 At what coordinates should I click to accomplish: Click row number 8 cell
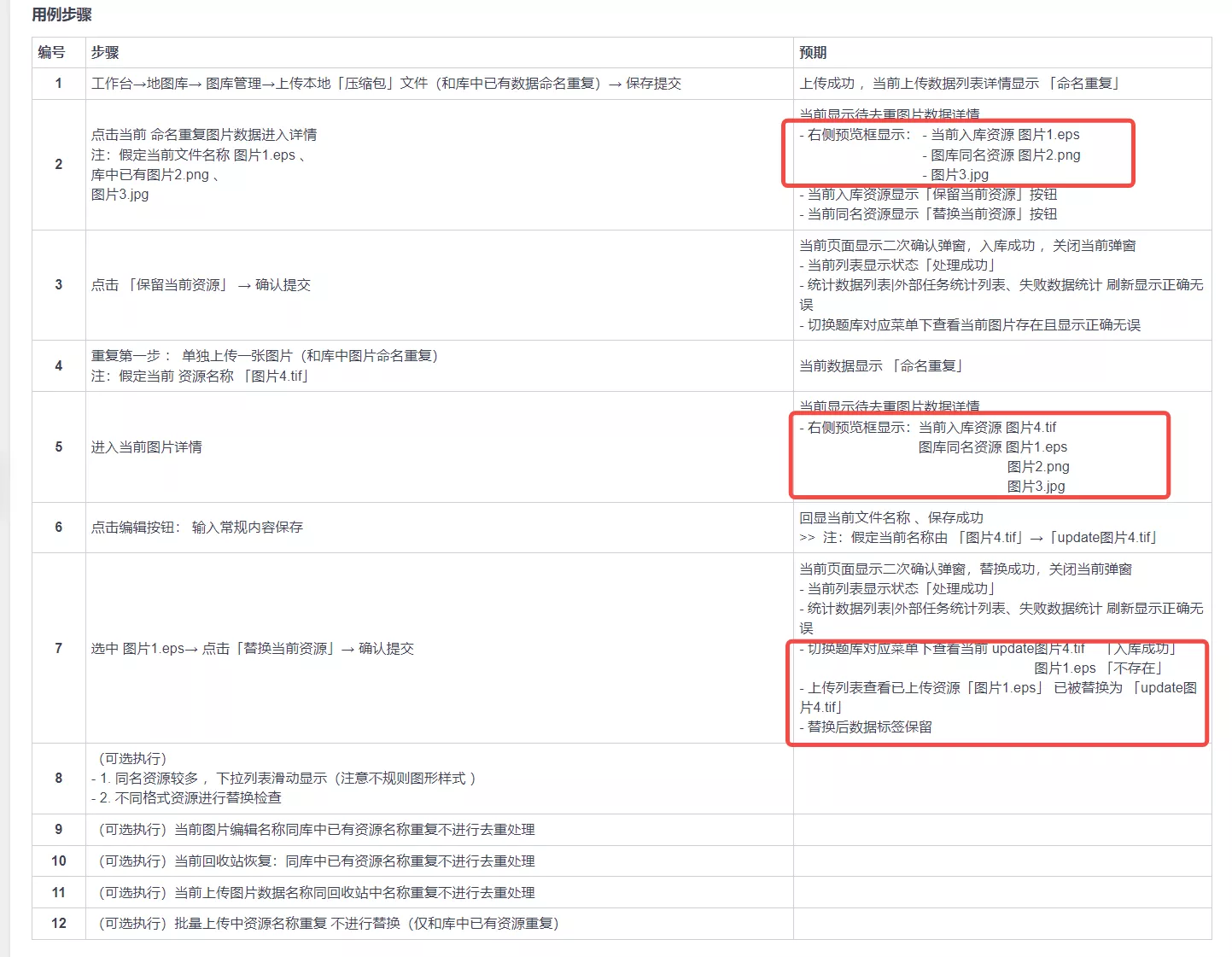click(x=58, y=779)
